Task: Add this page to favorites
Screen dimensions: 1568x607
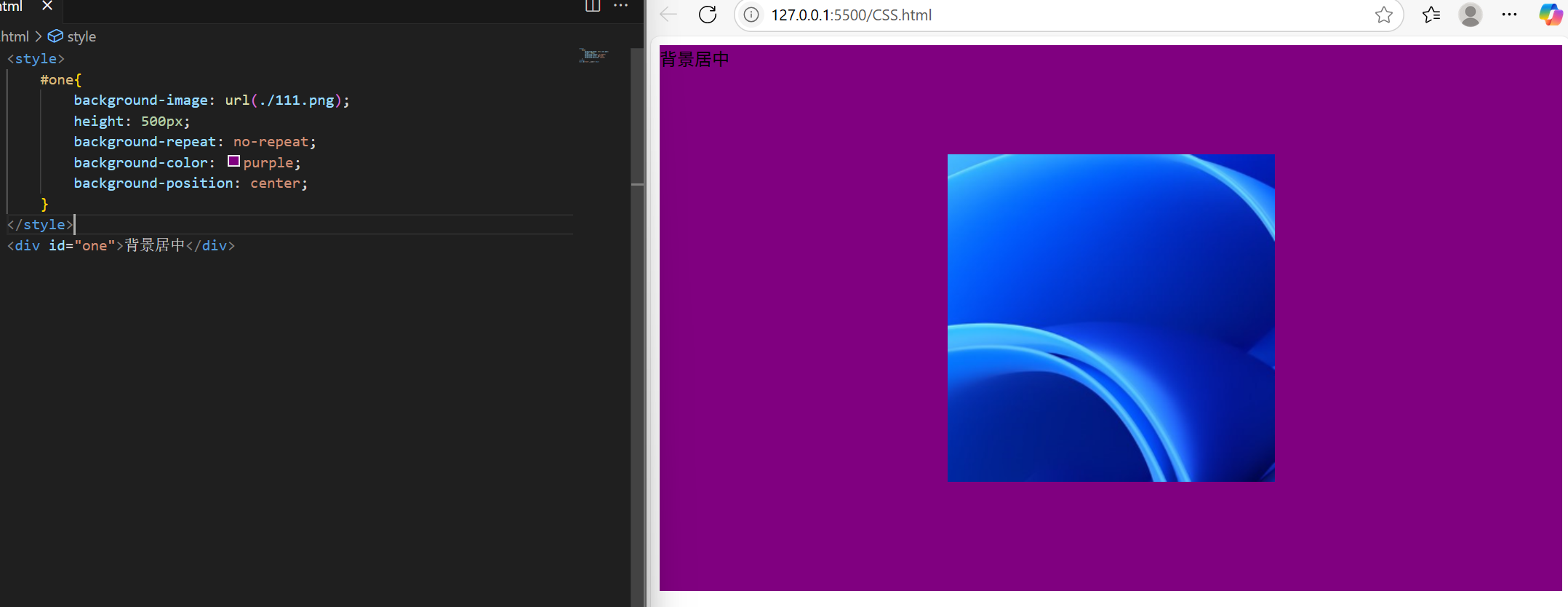Action: 1384,15
